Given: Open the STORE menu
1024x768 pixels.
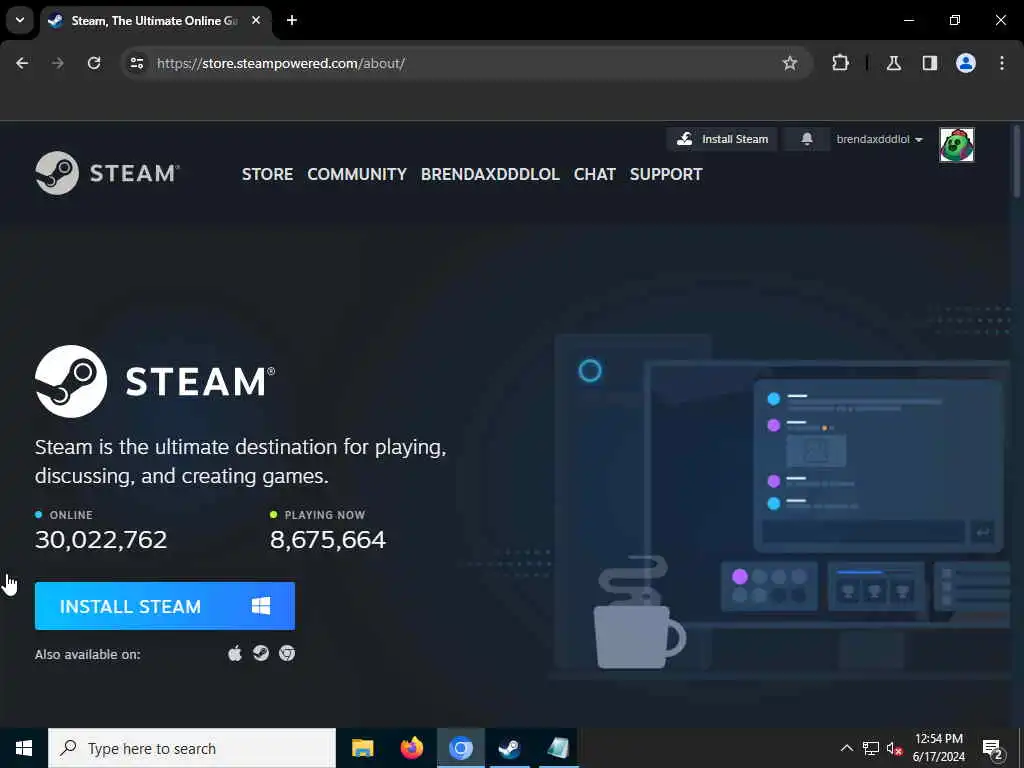Looking at the screenshot, I should [267, 174].
